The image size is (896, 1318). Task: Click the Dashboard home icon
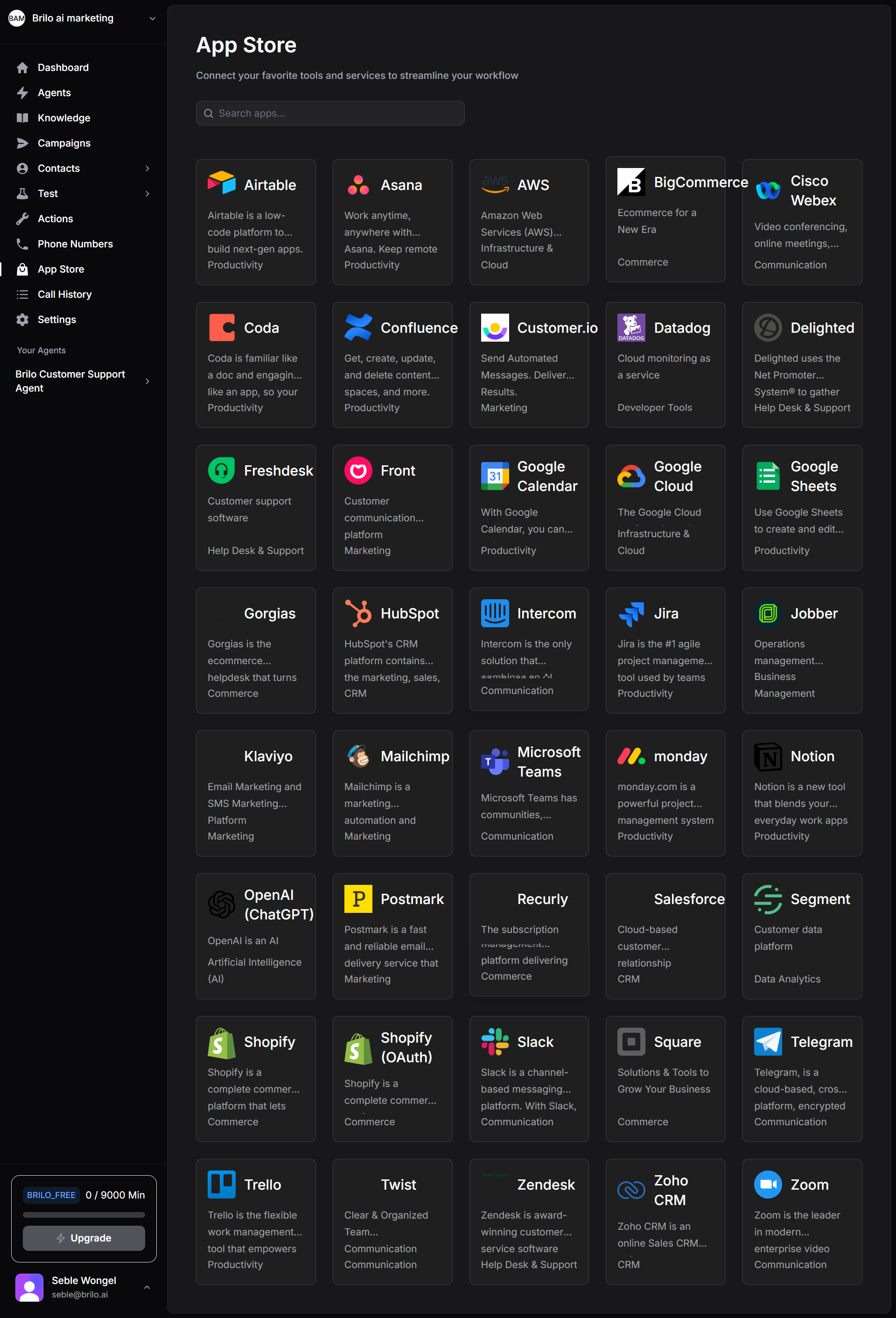[x=22, y=68]
